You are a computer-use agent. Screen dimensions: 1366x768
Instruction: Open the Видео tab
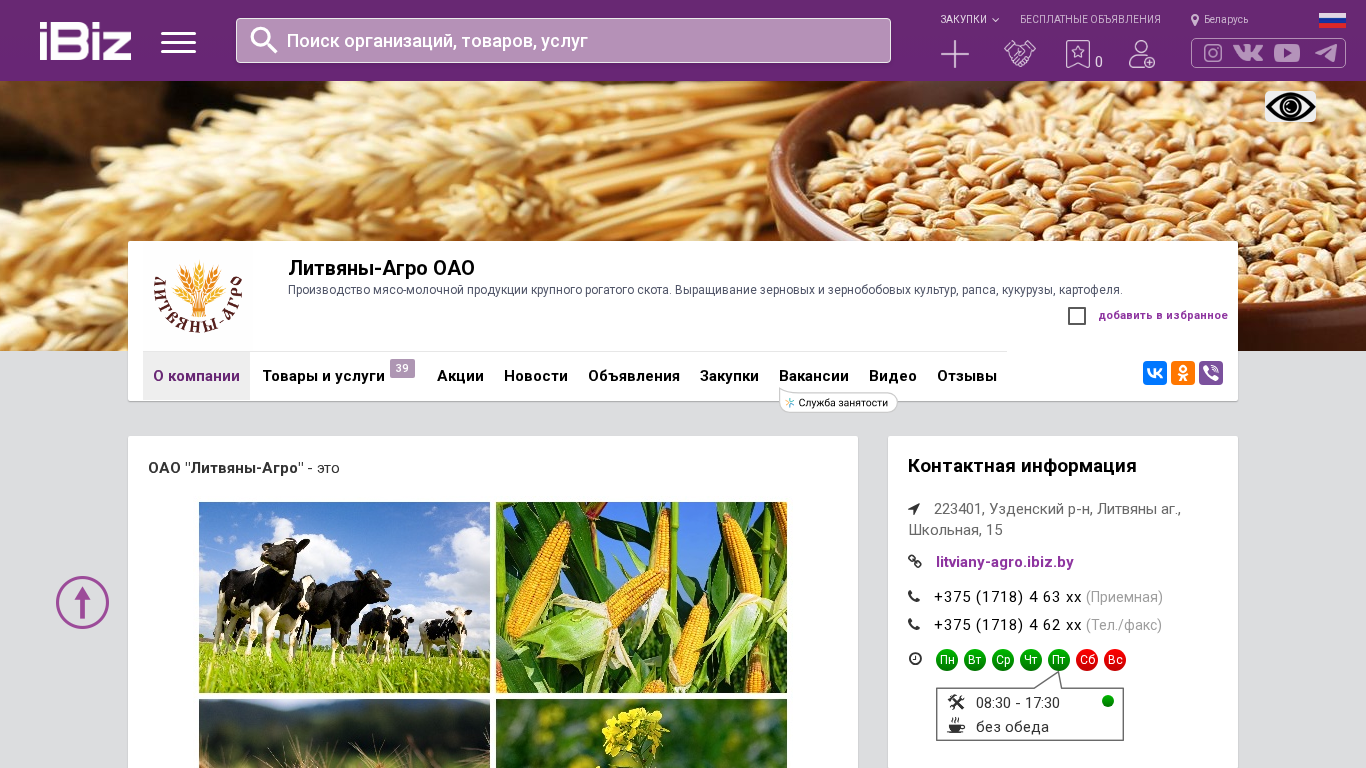893,376
